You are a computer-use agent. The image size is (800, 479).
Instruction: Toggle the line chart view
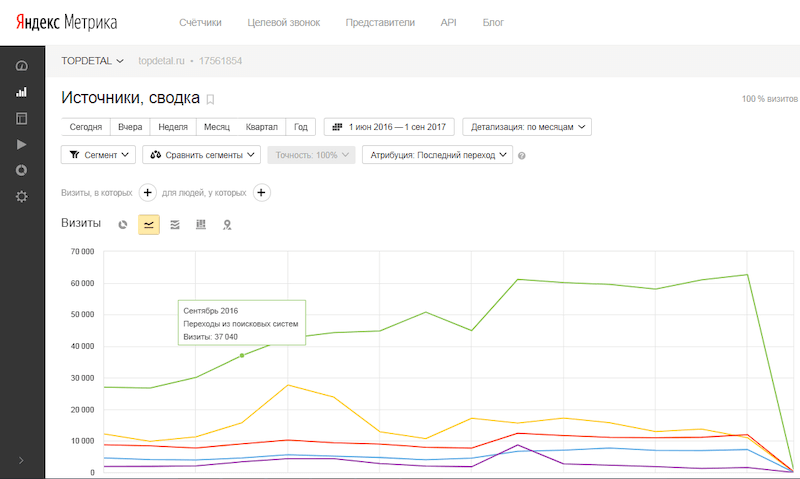coord(149,225)
